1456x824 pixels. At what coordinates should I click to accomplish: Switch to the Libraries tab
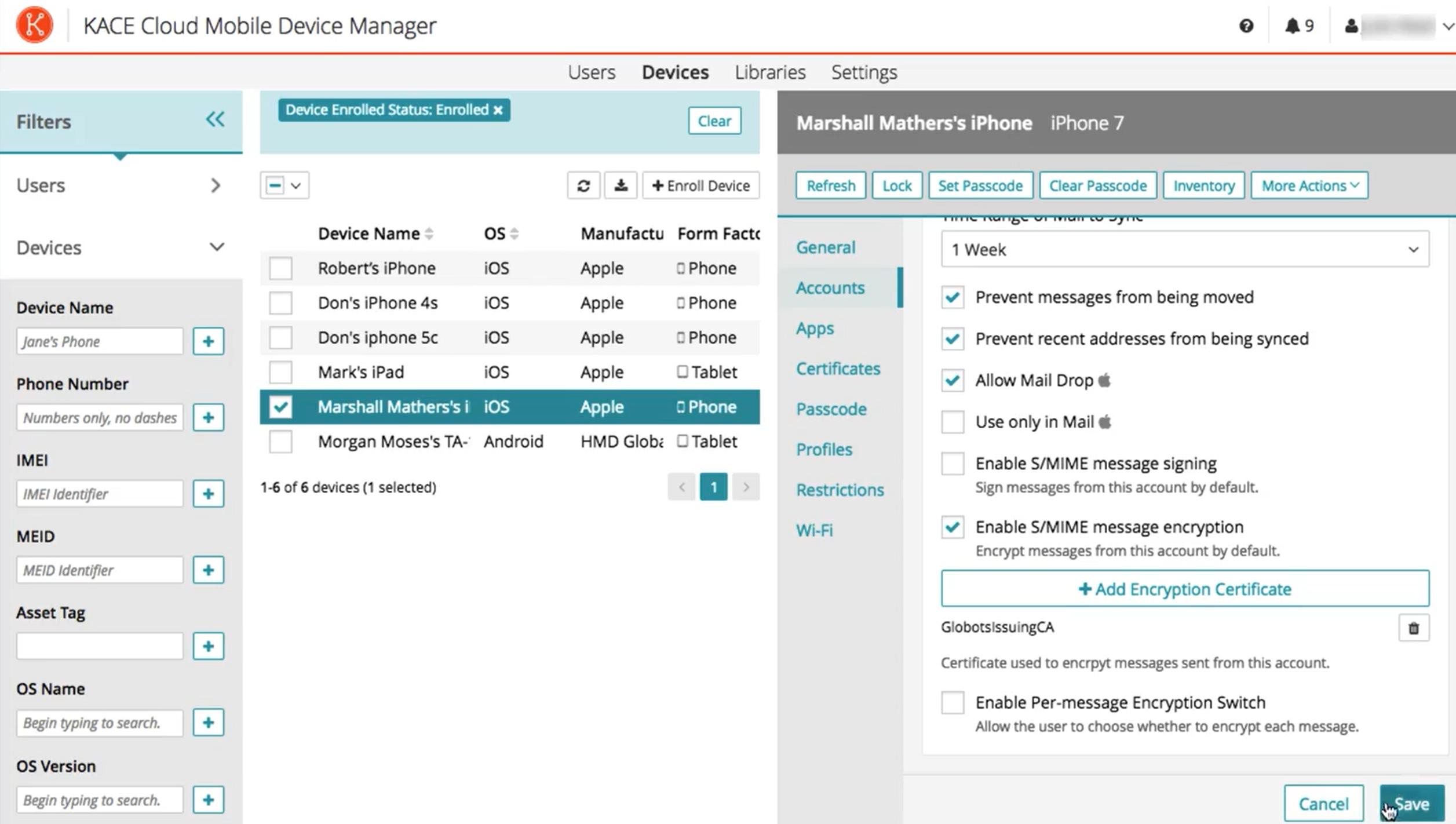[x=770, y=72]
